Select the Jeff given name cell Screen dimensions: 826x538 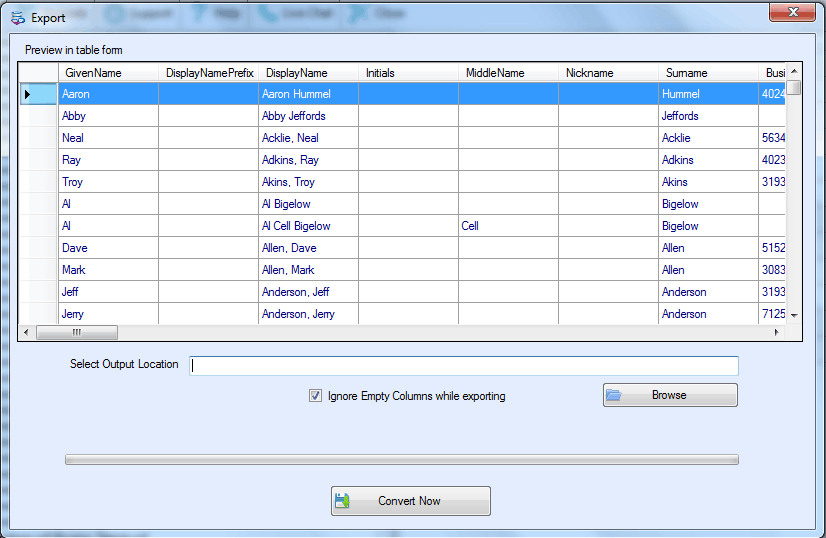click(x=109, y=292)
